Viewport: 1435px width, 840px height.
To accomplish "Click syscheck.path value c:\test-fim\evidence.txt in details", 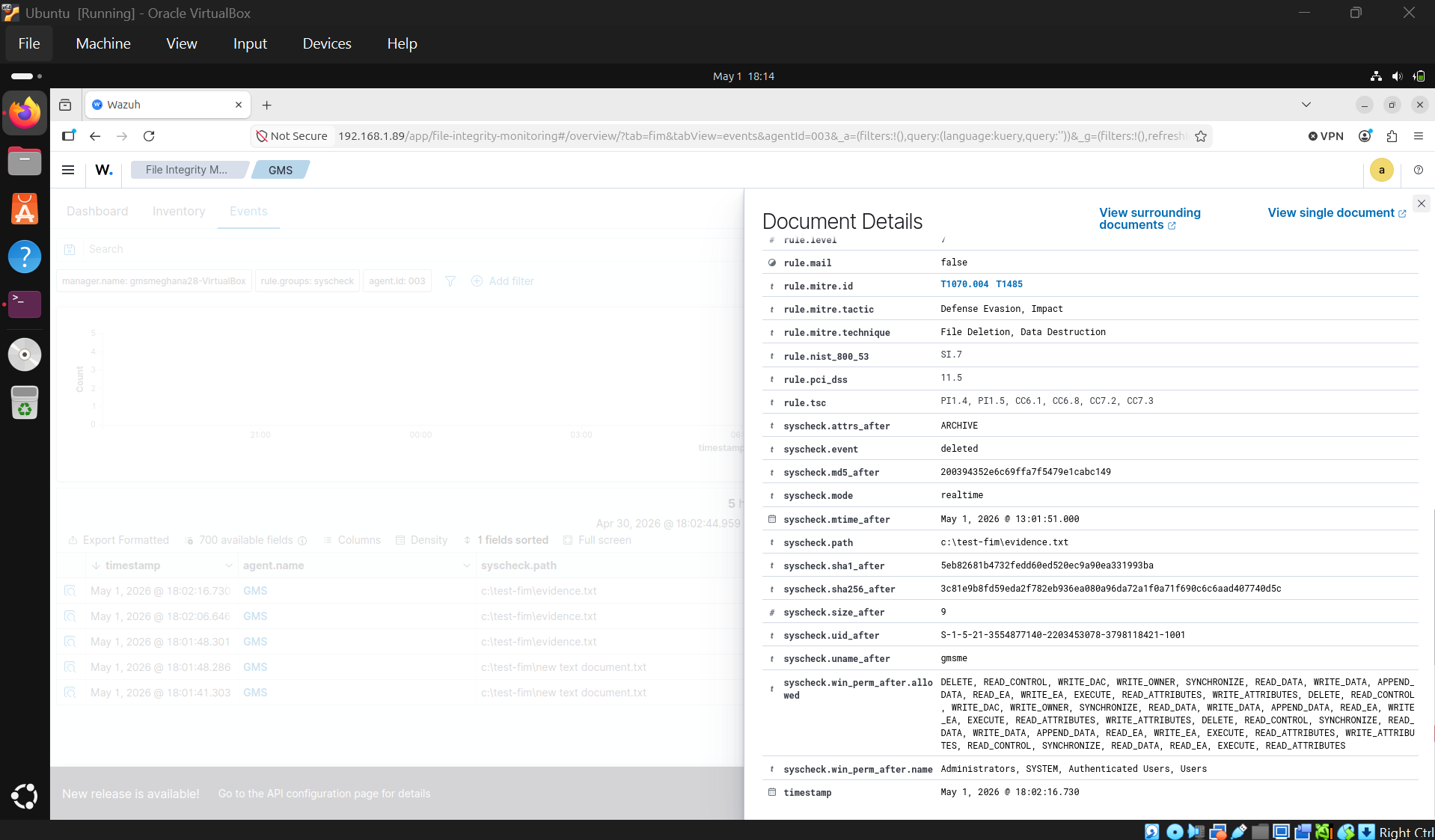I will tap(1004, 542).
